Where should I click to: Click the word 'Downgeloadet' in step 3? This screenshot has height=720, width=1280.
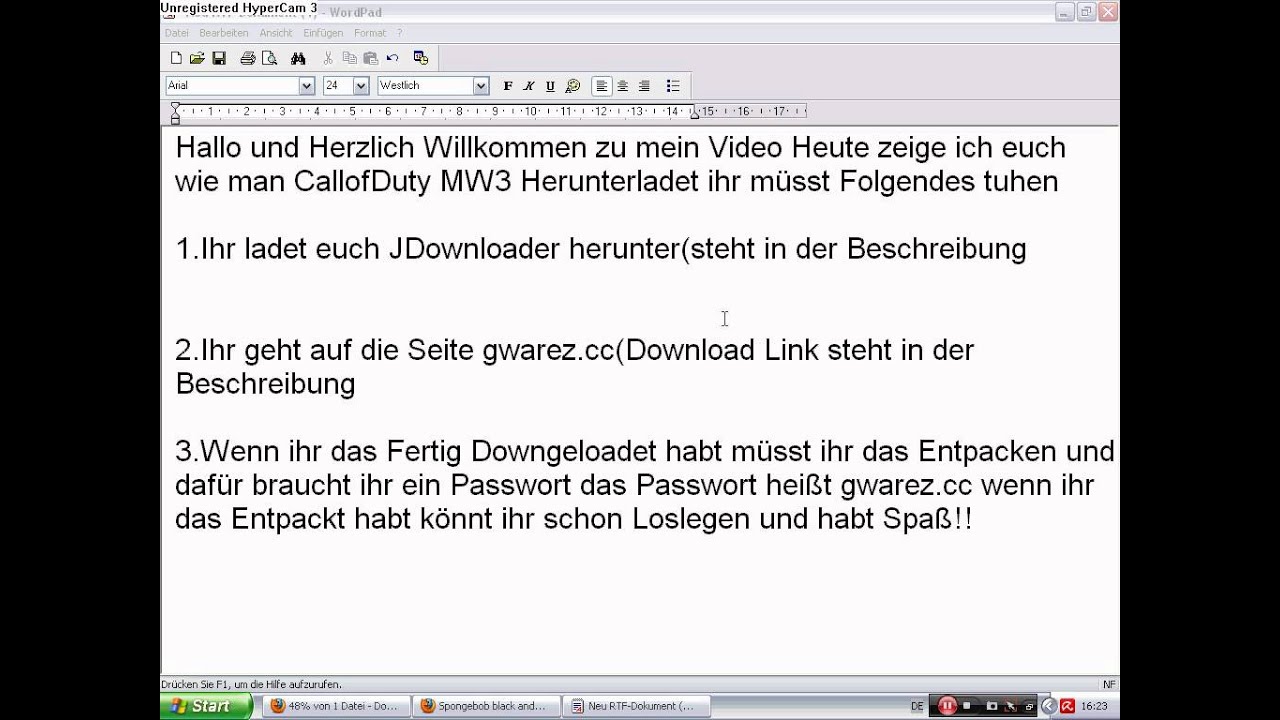tap(565, 452)
